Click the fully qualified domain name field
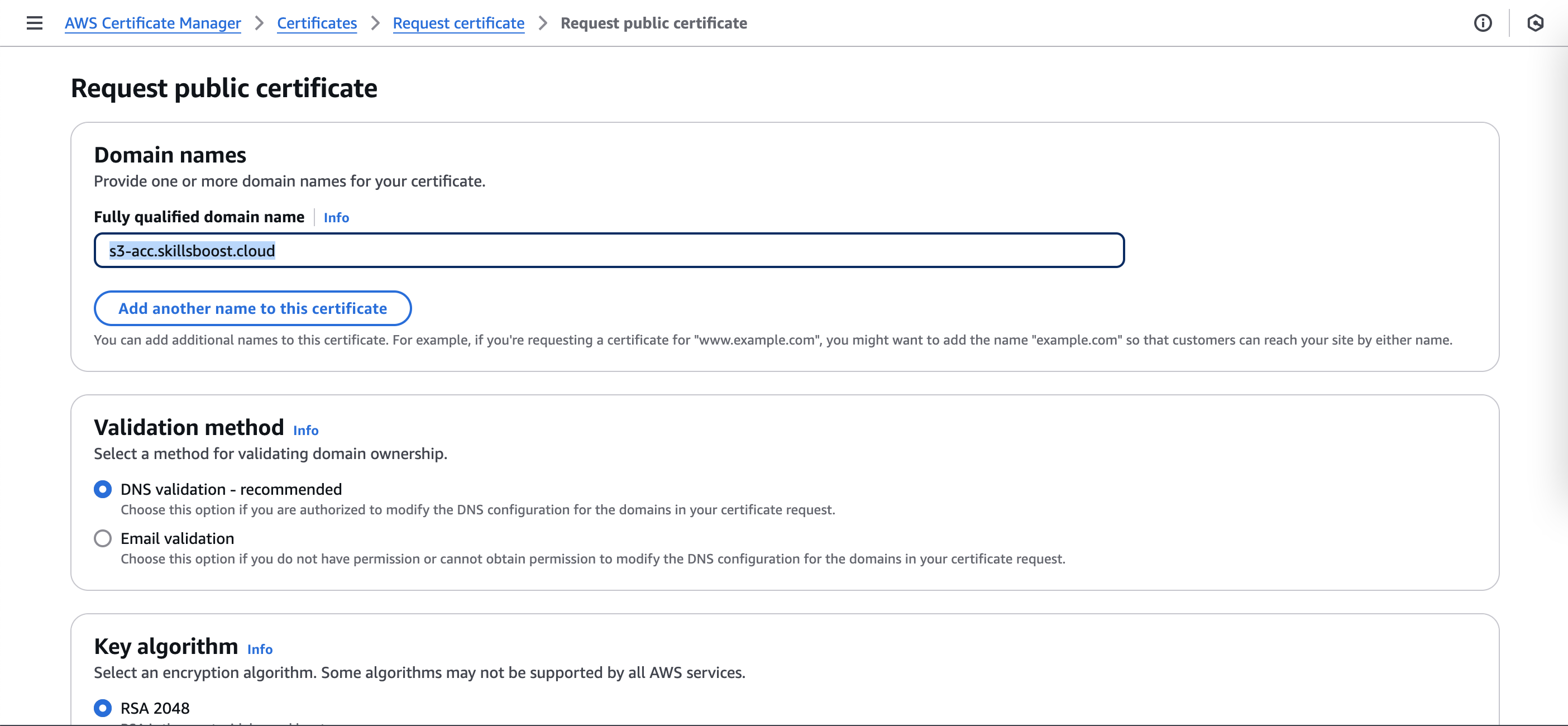 pos(609,251)
